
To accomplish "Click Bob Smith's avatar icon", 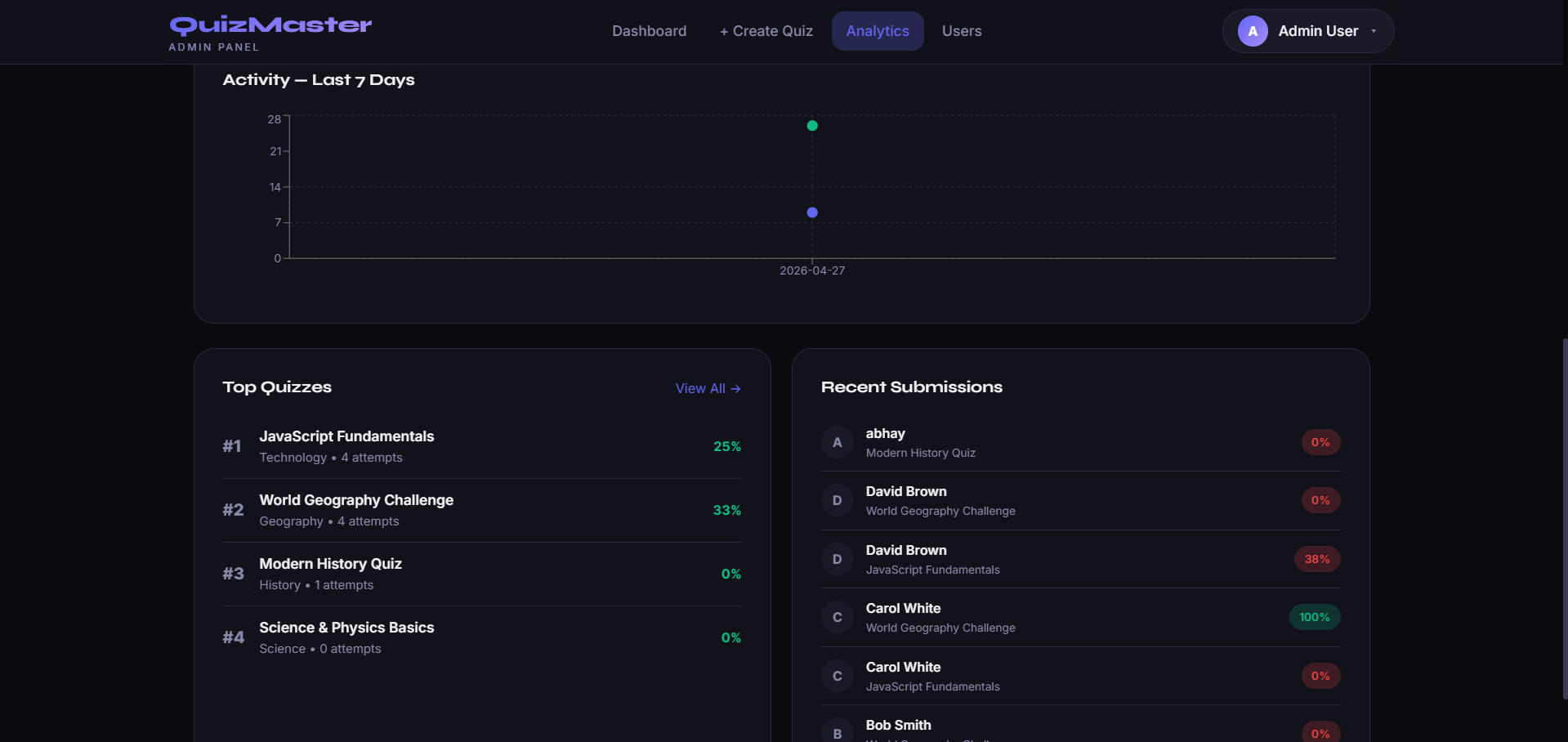I will [x=837, y=732].
